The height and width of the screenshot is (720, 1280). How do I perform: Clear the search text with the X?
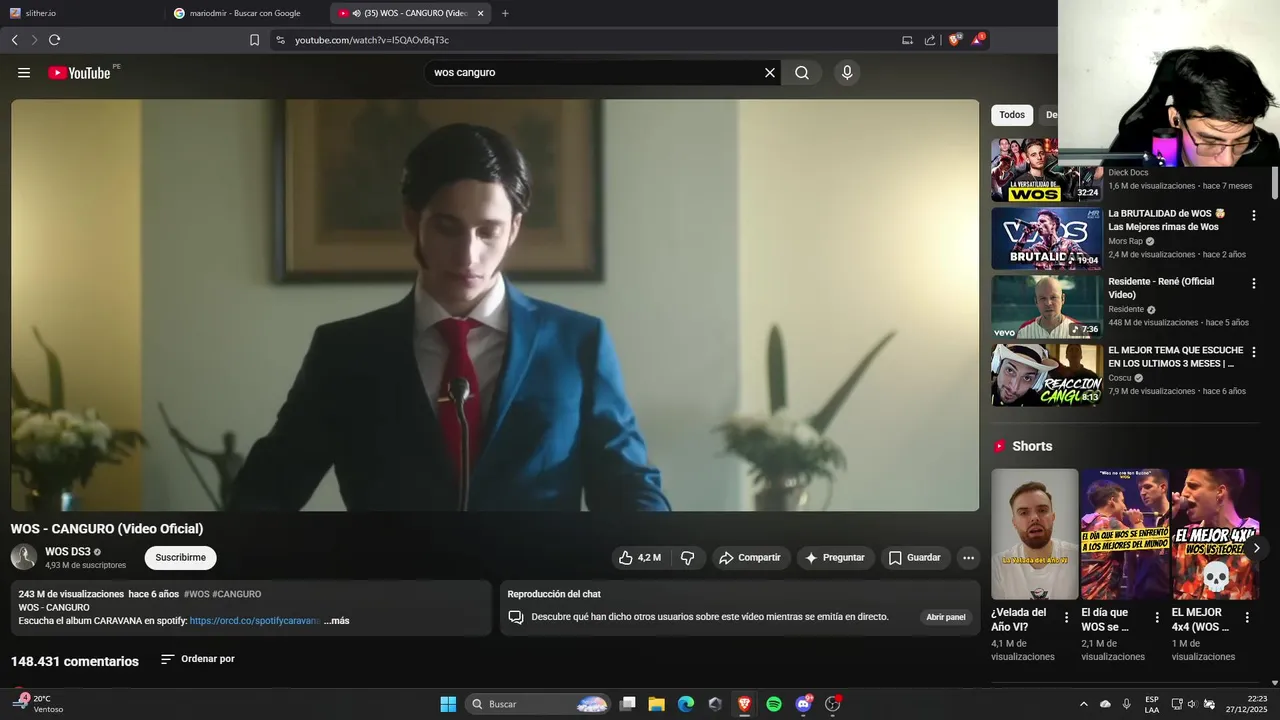pyautogui.click(x=770, y=73)
